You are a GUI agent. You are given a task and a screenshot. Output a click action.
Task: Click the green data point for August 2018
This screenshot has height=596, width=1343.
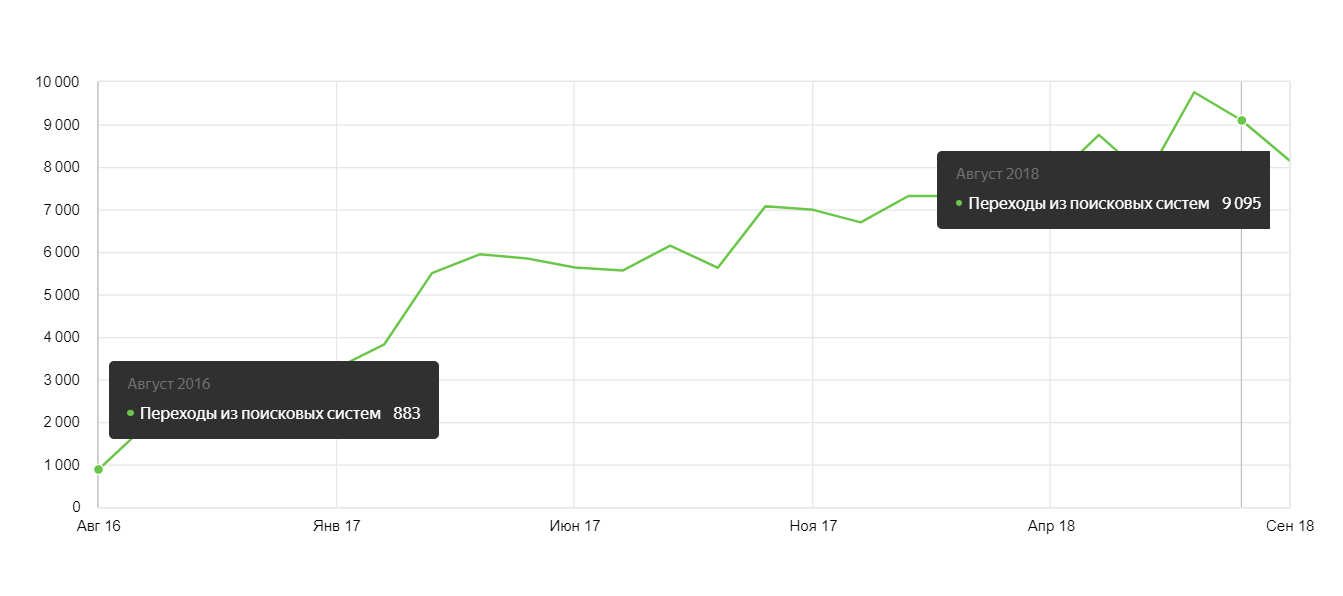pyautogui.click(x=1241, y=120)
